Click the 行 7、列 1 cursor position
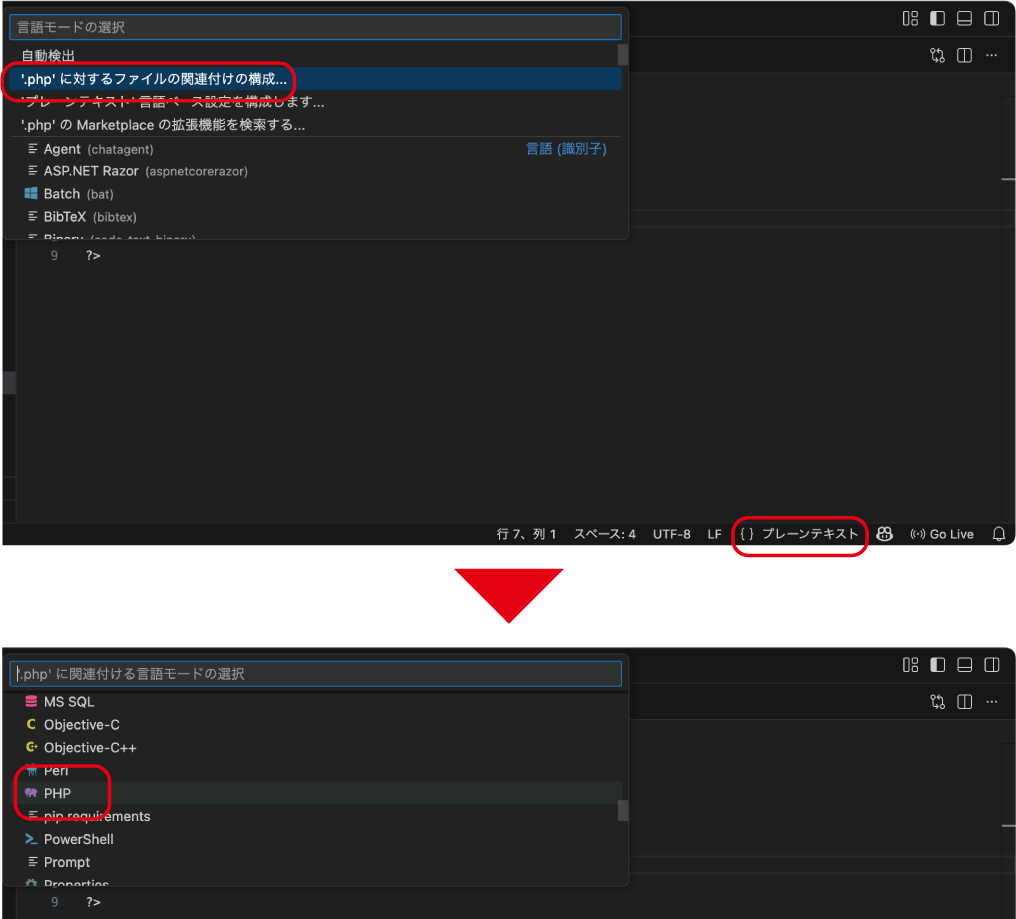The height and width of the screenshot is (919, 1016). (526, 534)
